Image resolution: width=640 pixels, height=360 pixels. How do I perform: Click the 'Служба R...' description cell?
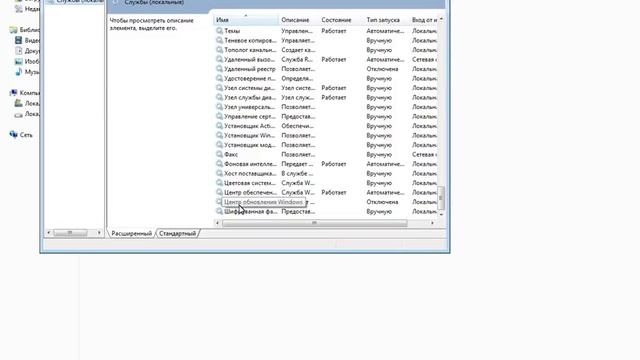click(297, 59)
